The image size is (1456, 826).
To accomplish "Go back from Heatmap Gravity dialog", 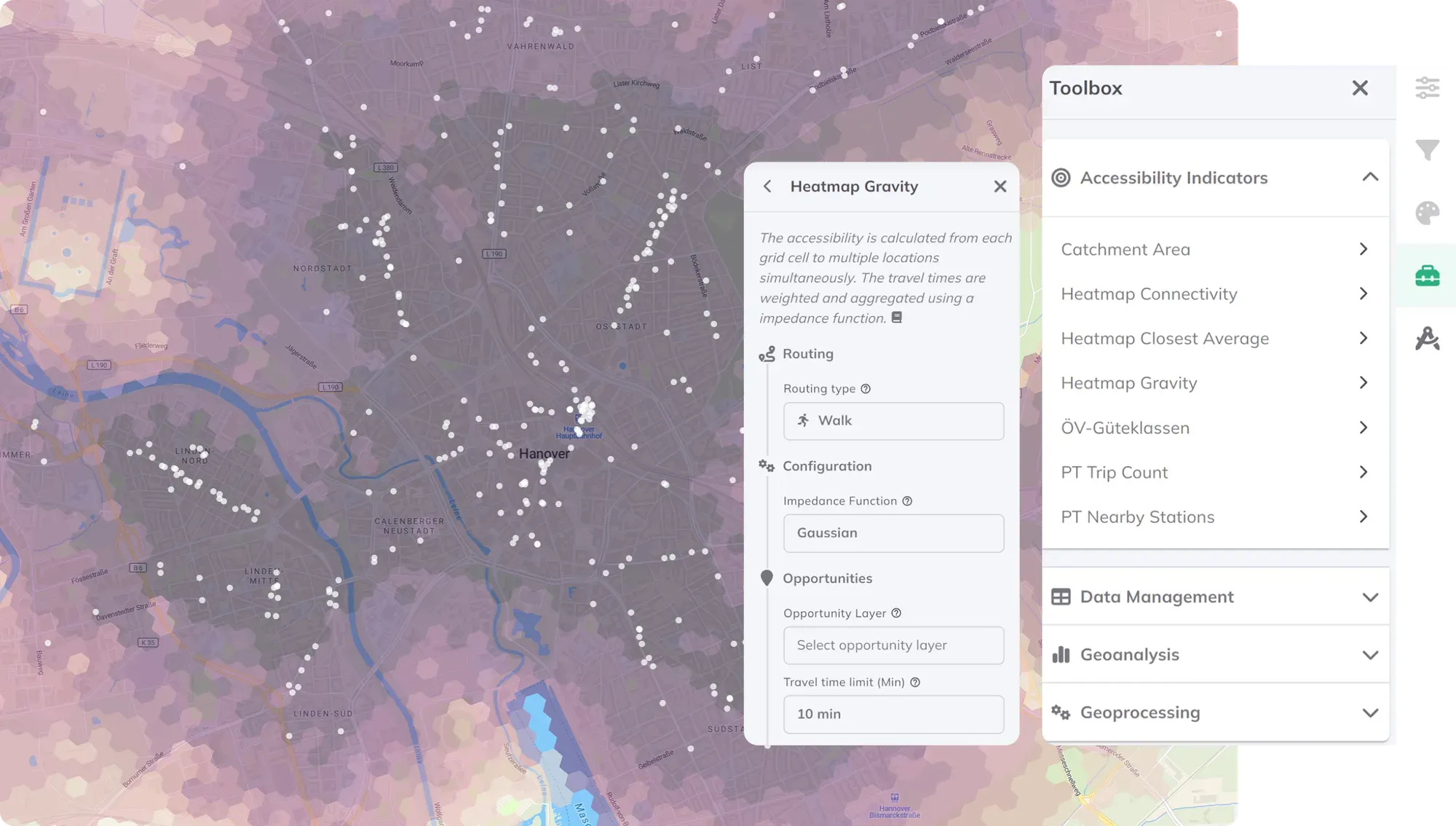I will click(767, 186).
